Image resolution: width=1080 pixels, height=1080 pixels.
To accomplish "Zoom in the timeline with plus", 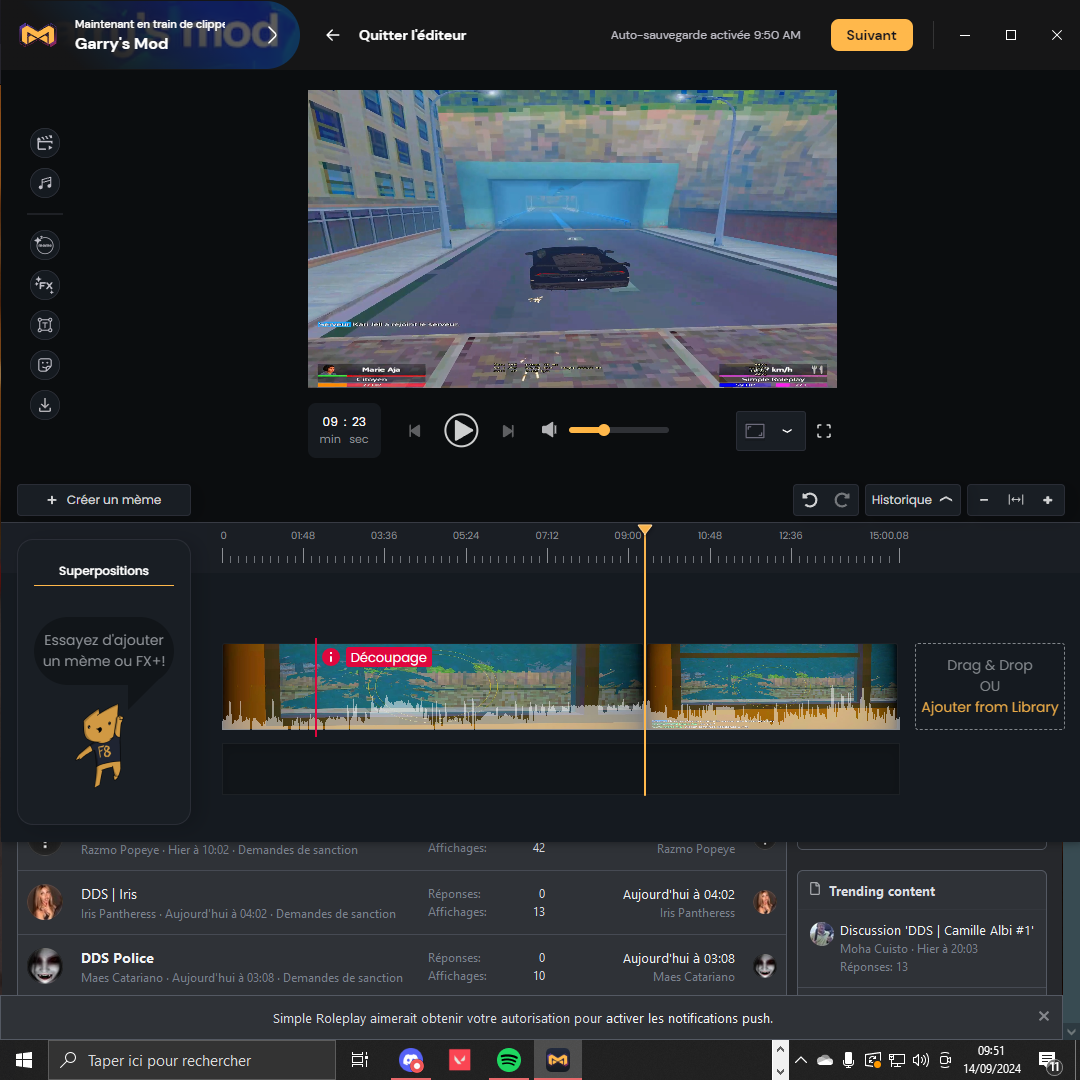I will [x=1048, y=500].
